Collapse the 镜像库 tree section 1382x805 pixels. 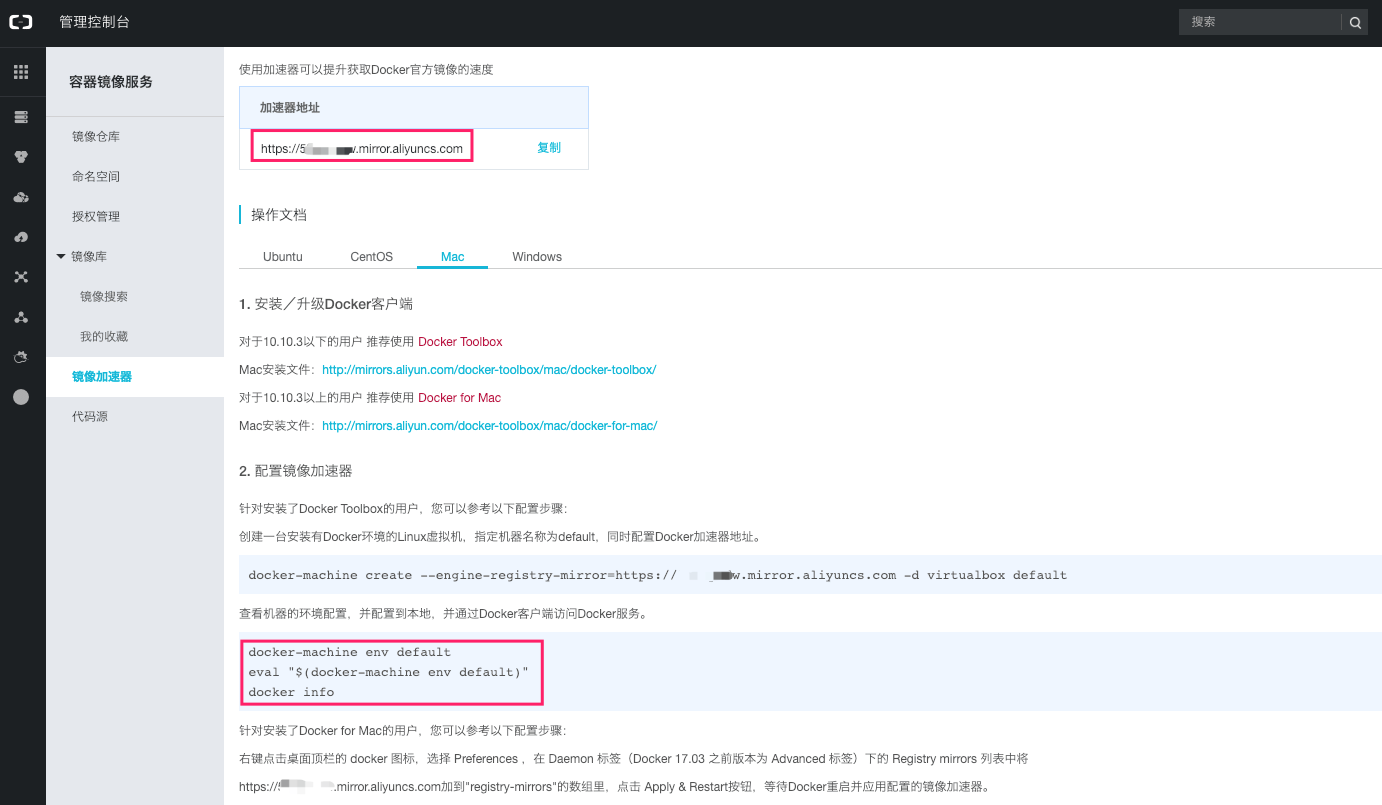pyautogui.click(x=62, y=257)
